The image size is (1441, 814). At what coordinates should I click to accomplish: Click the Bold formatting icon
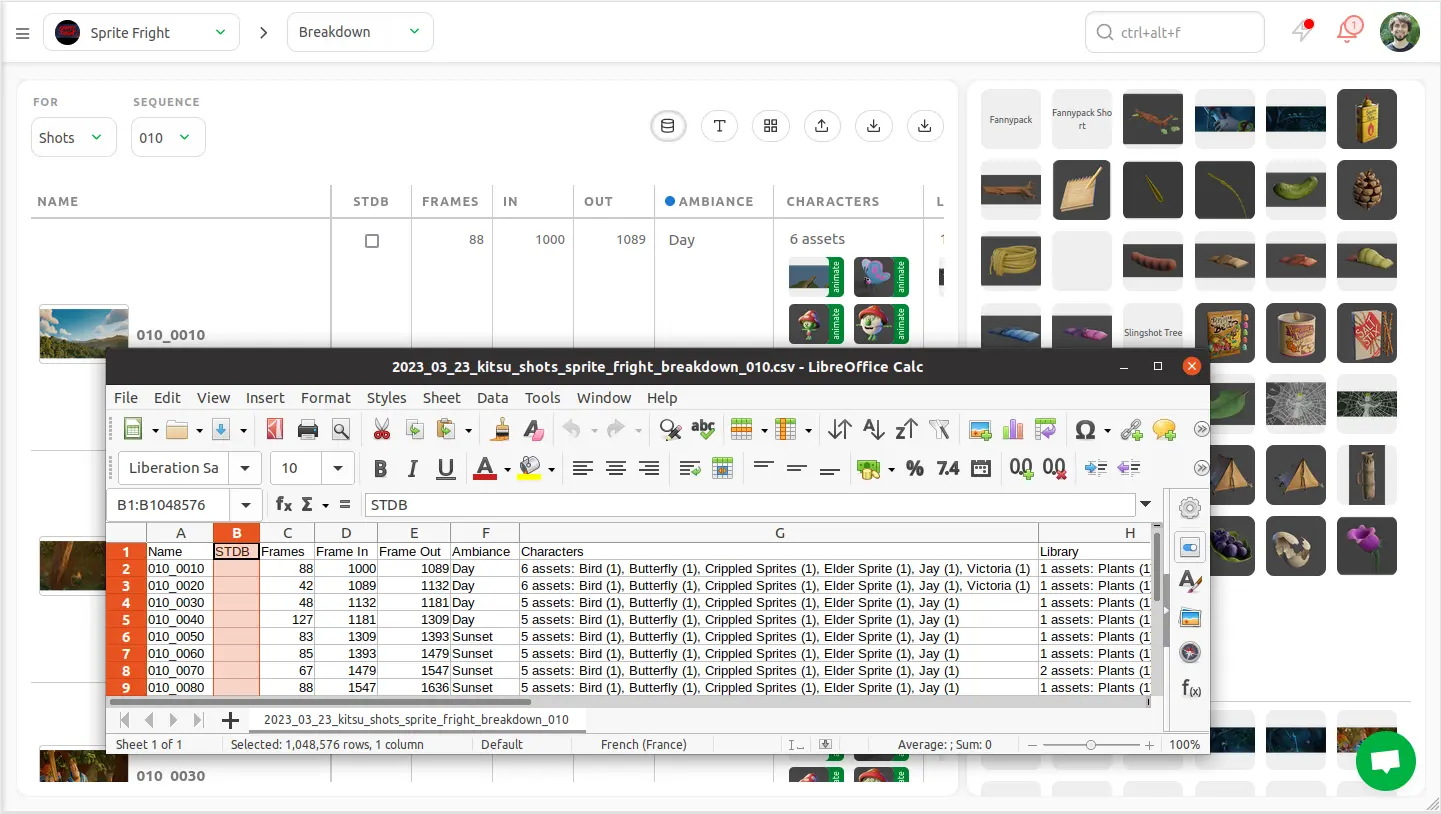point(380,469)
